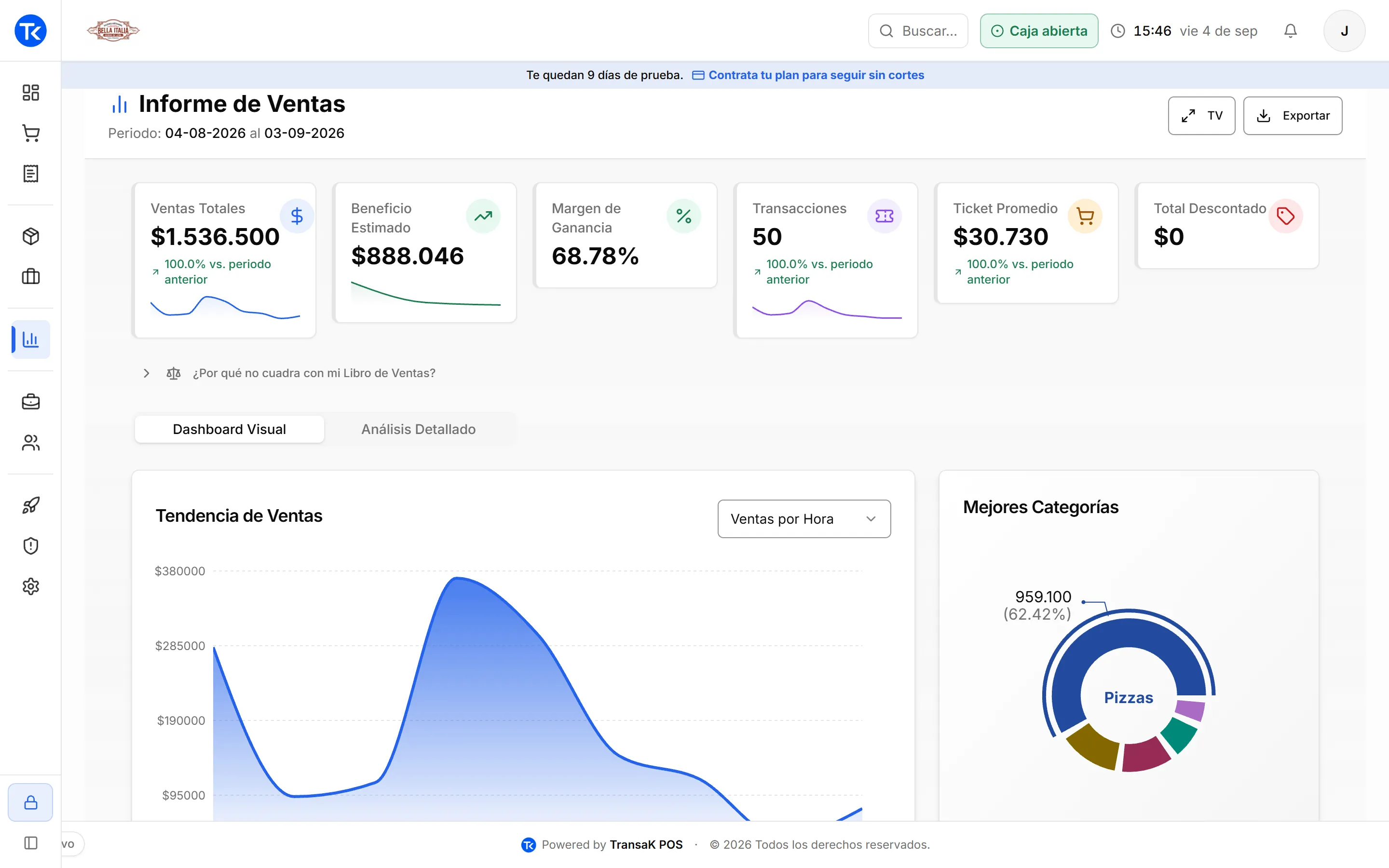1389x868 pixels.
Task: Click the 15:46 clock display
Action: click(x=1152, y=30)
